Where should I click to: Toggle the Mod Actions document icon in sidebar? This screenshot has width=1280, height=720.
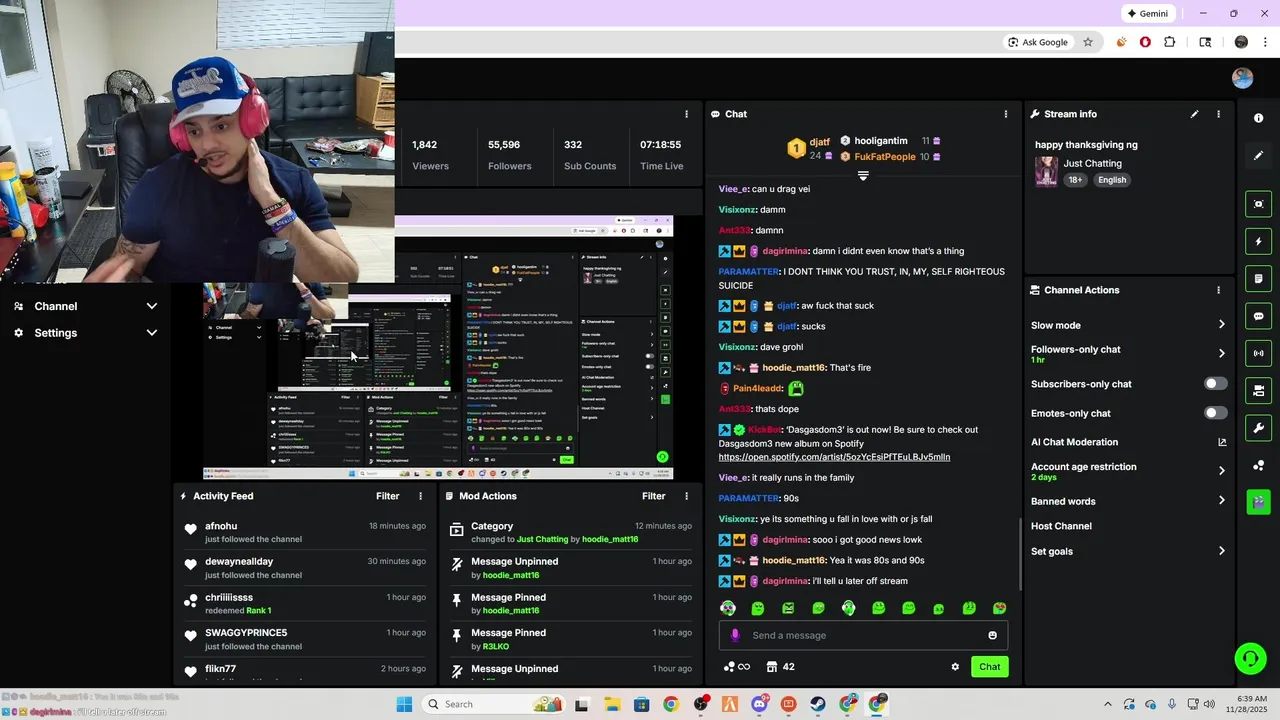(x=1258, y=278)
